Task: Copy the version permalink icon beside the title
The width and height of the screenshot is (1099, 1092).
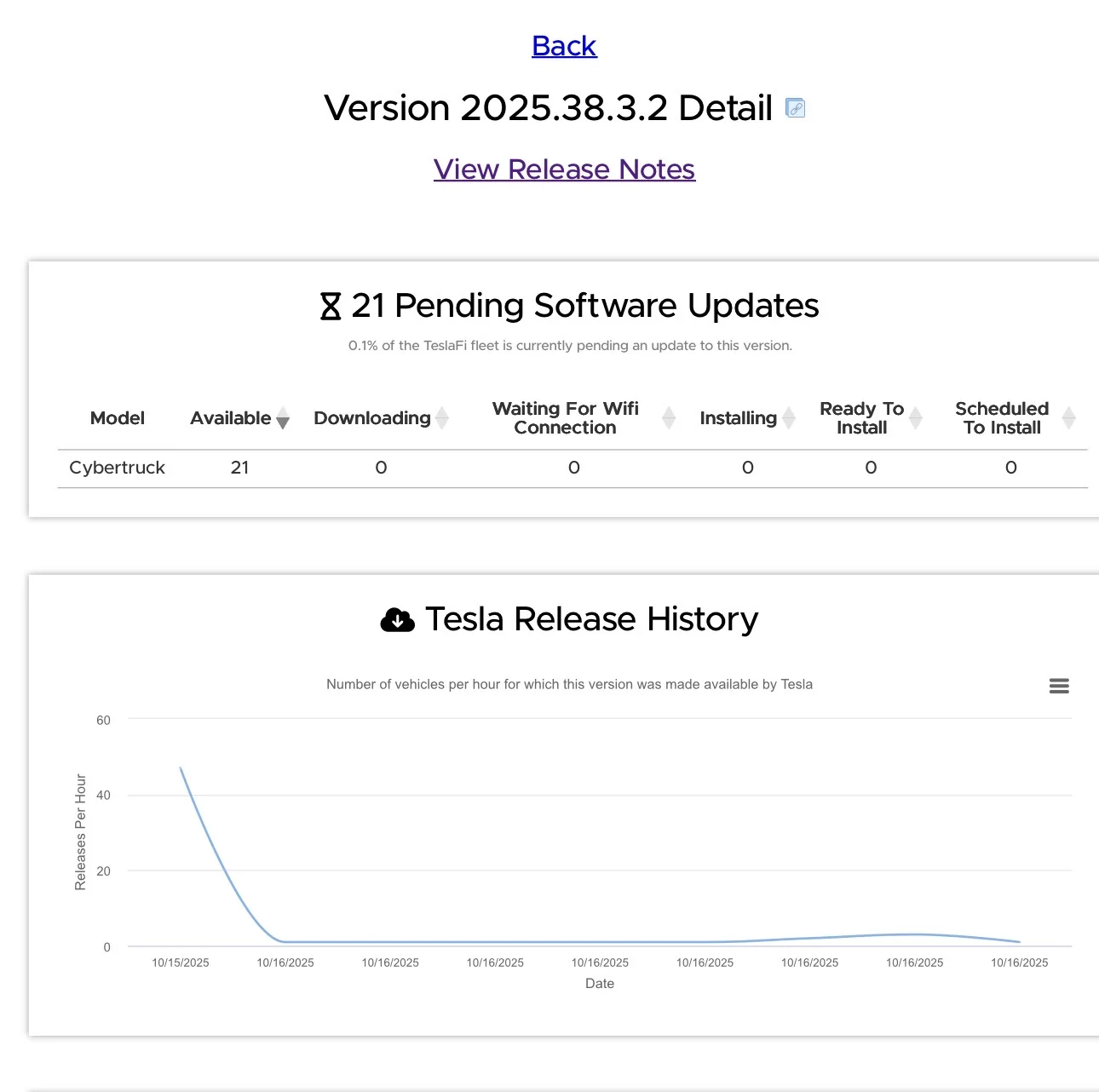Action: [795, 108]
